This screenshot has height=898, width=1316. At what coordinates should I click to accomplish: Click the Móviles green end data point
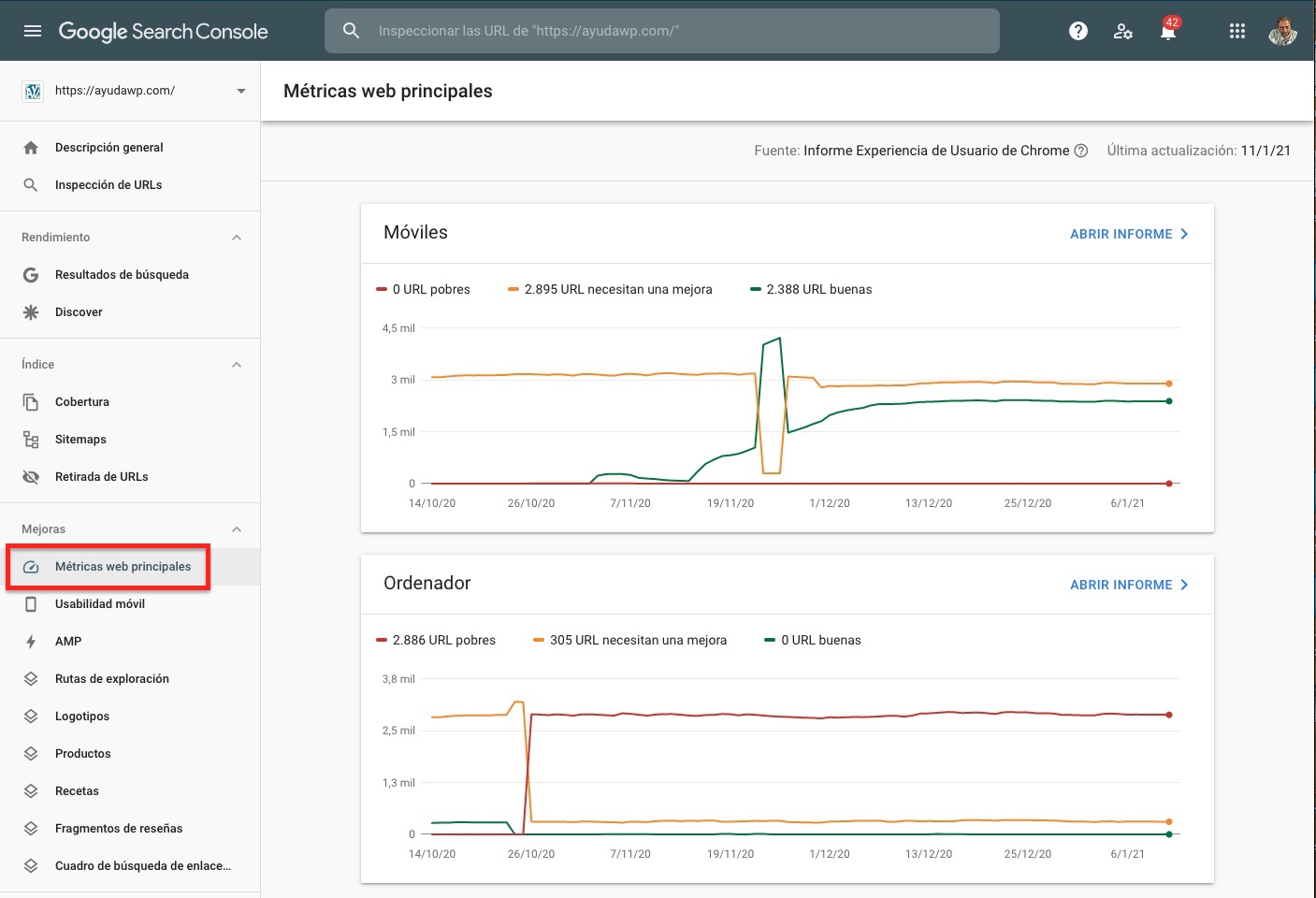click(1169, 401)
